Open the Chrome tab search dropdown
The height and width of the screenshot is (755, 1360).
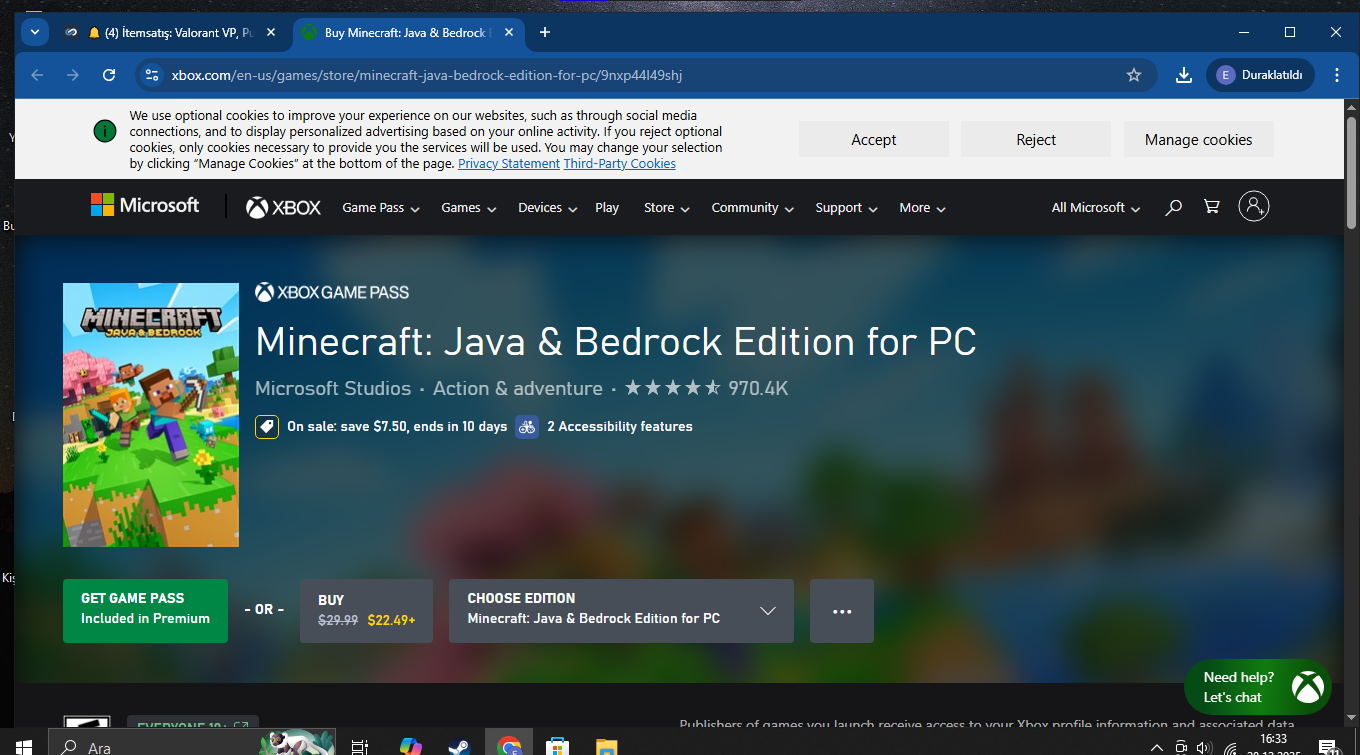(35, 32)
